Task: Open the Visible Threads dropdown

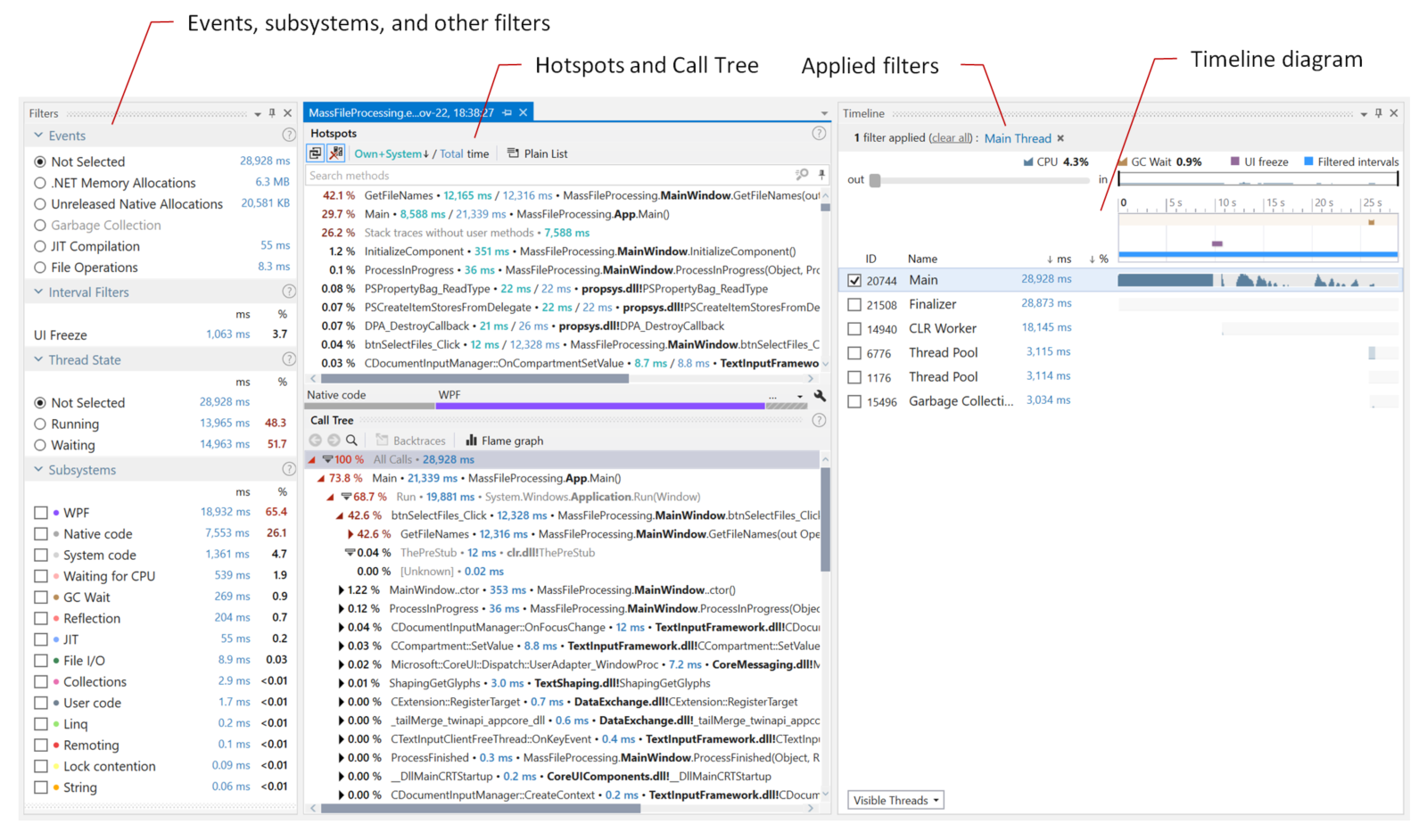Action: (895, 800)
